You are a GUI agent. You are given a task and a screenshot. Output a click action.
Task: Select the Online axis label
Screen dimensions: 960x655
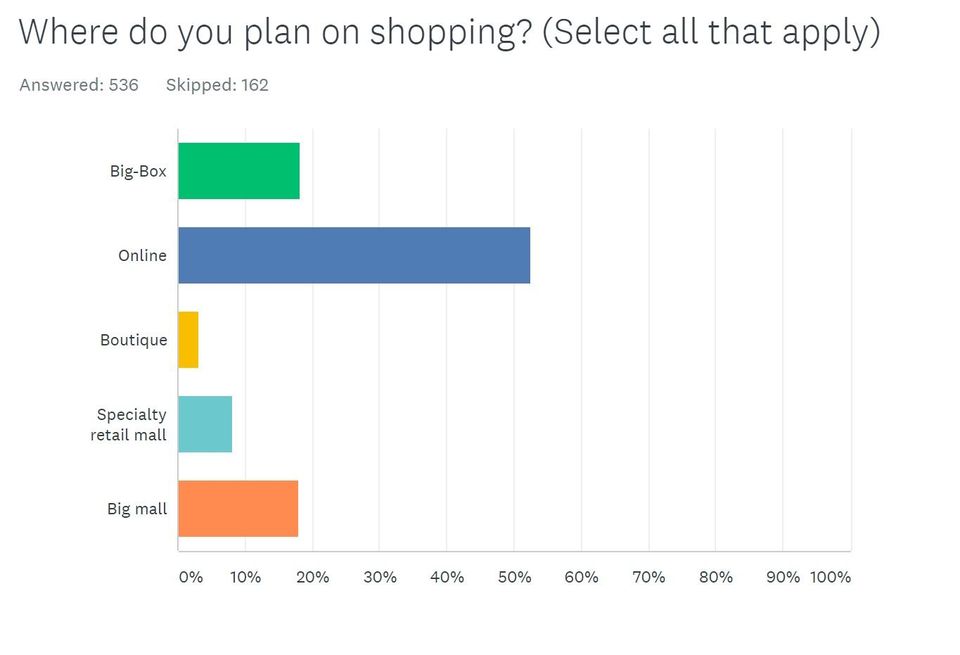click(142, 255)
